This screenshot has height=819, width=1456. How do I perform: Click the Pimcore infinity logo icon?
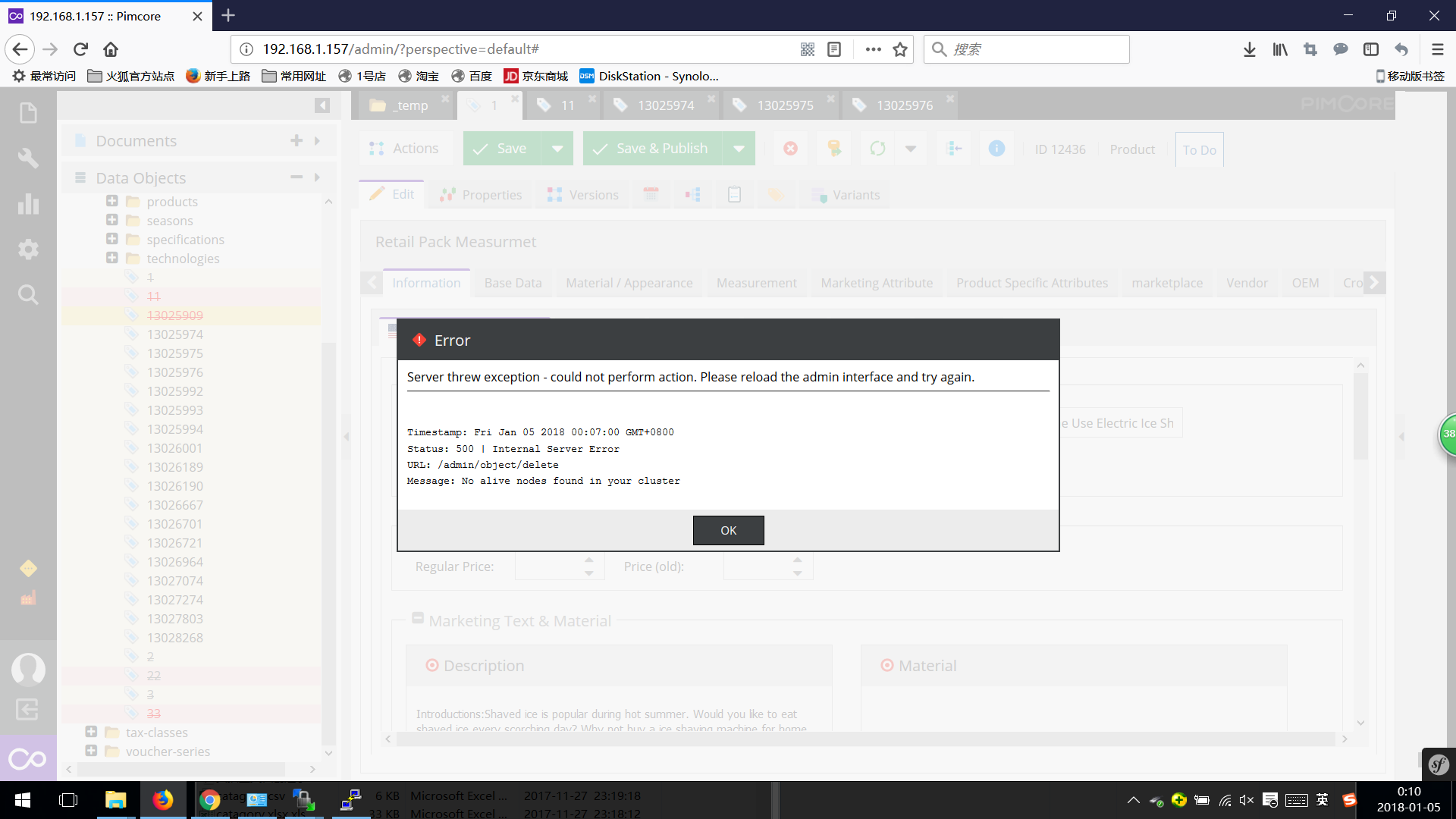coord(28,758)
